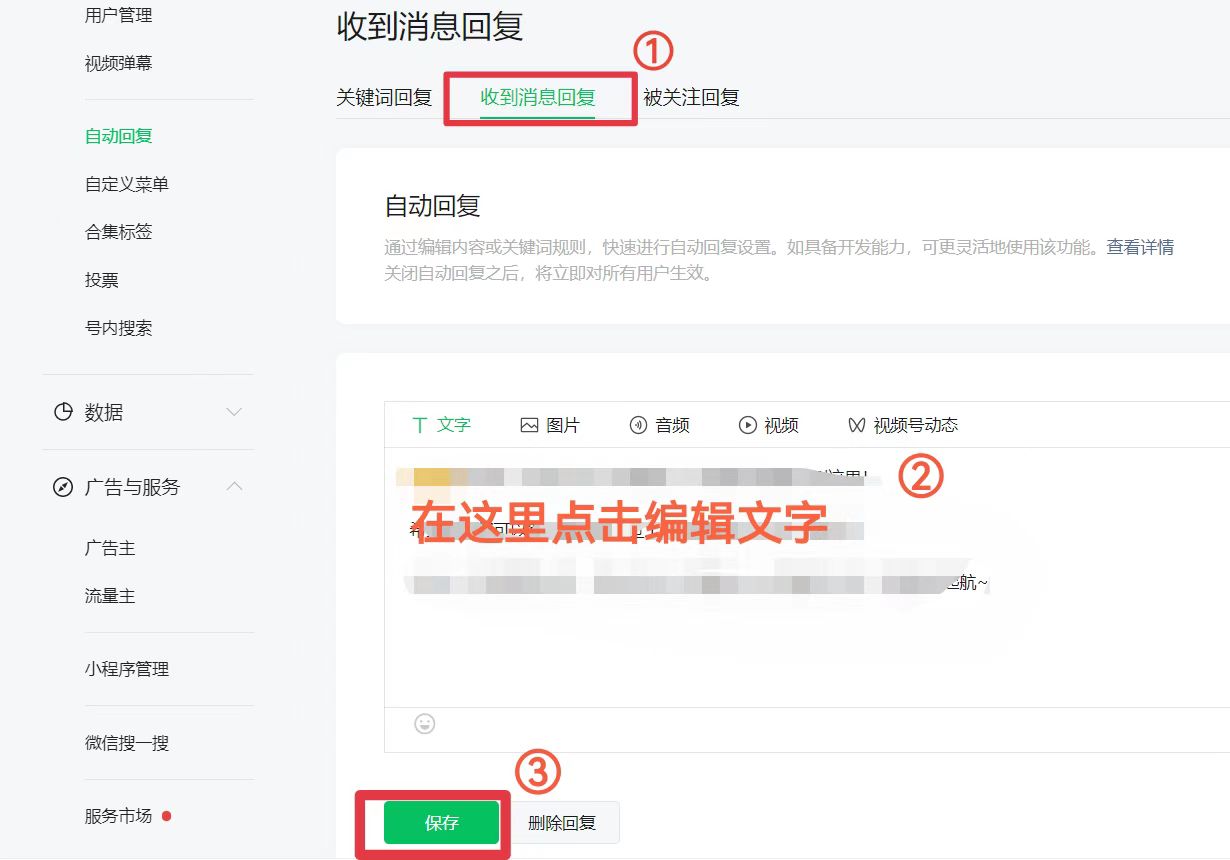Image resolution: width=1230 pixels, height=860 pixels.
Task: Collapse the 广告与服务 section
Action: tap(234, 487)
